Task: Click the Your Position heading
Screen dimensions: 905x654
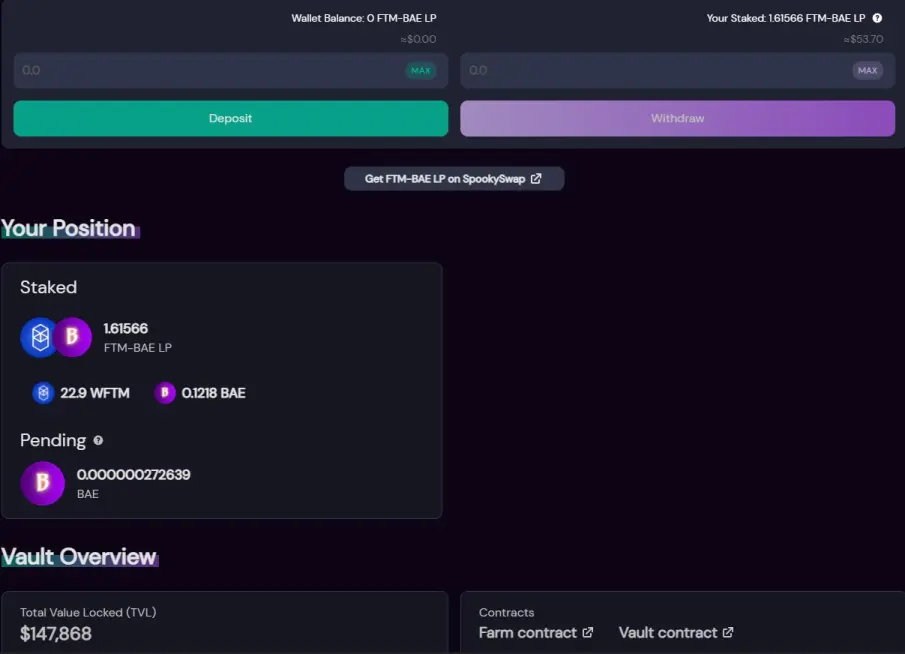Action: [69, 229]
